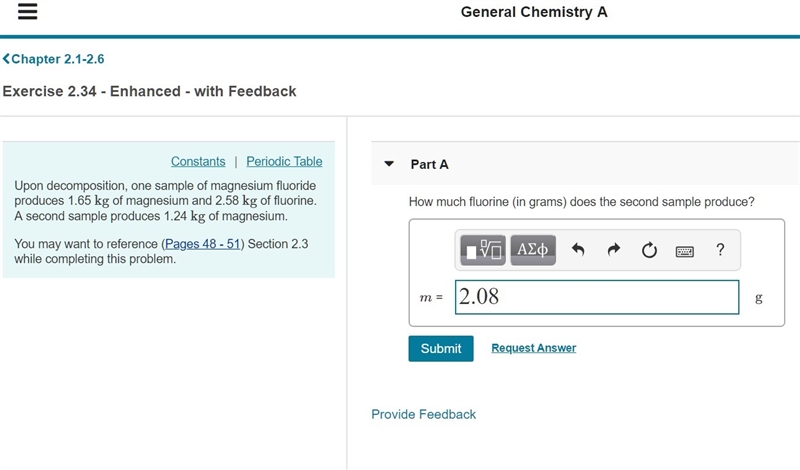Open help with the question mark icon

pos(720,250)
